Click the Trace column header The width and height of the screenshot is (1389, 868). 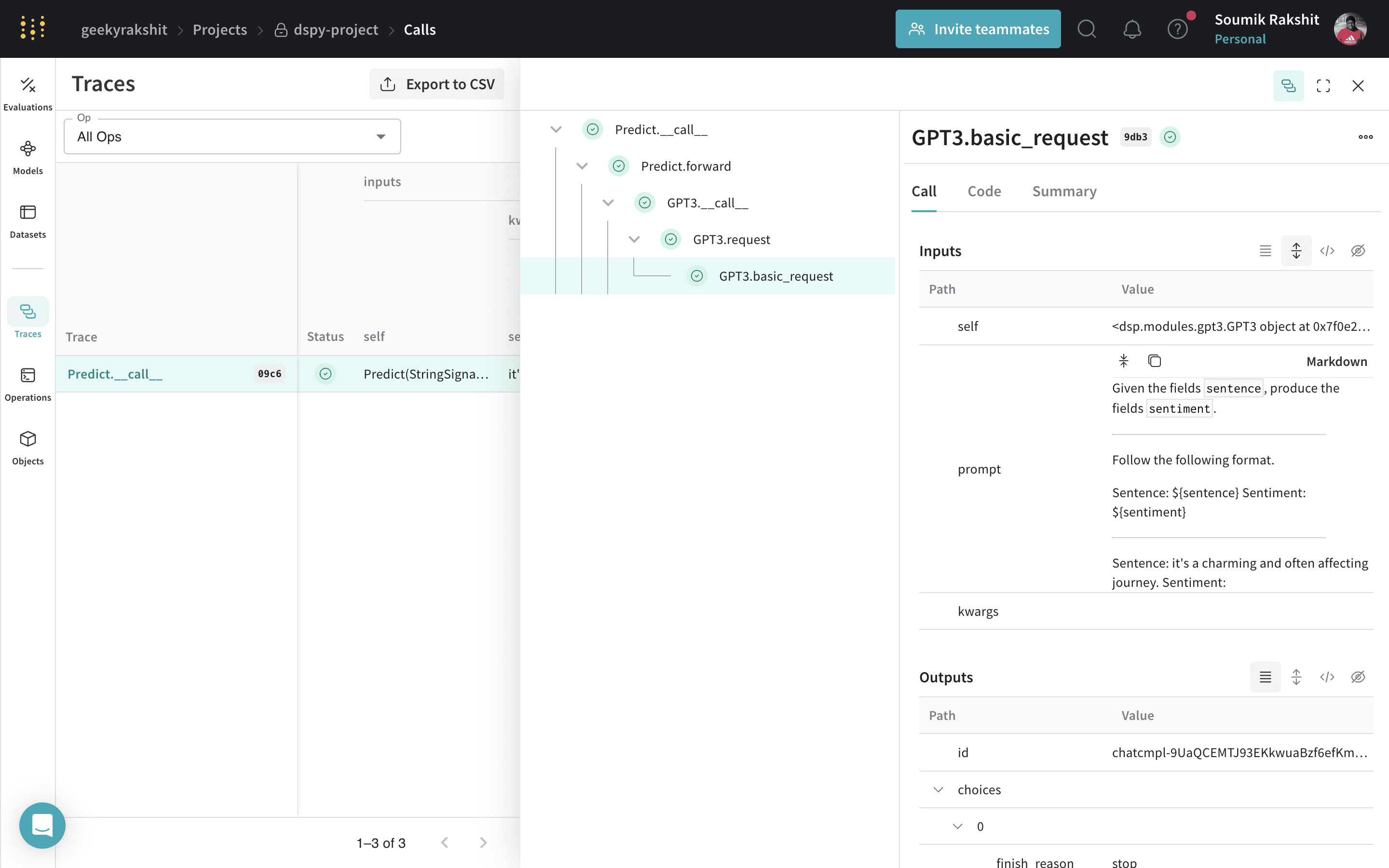81,337
